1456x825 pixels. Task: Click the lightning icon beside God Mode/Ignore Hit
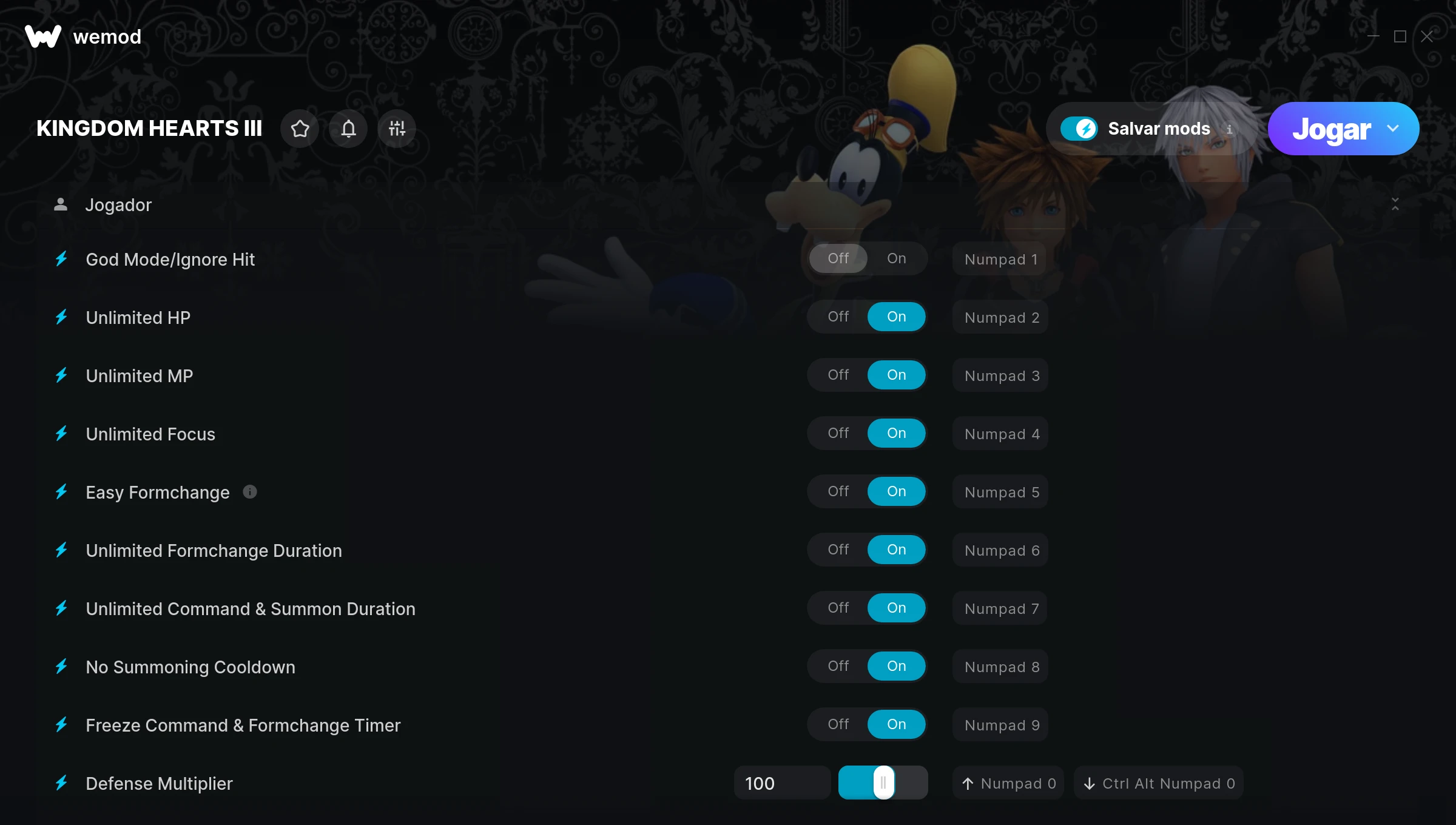coord(61,259)
